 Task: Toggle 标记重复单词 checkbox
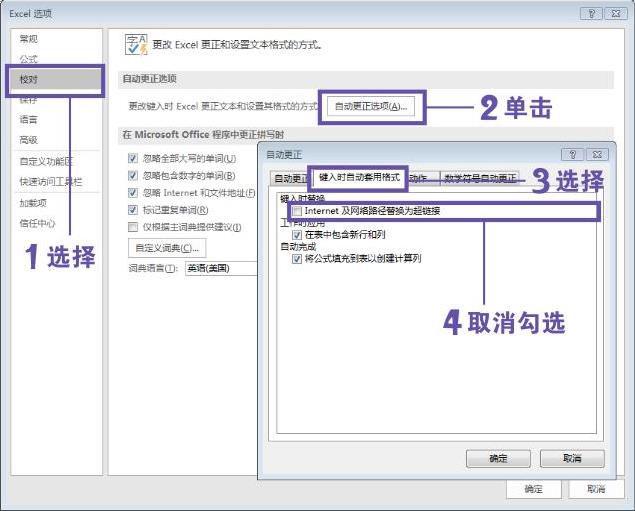tap(132, 210)
